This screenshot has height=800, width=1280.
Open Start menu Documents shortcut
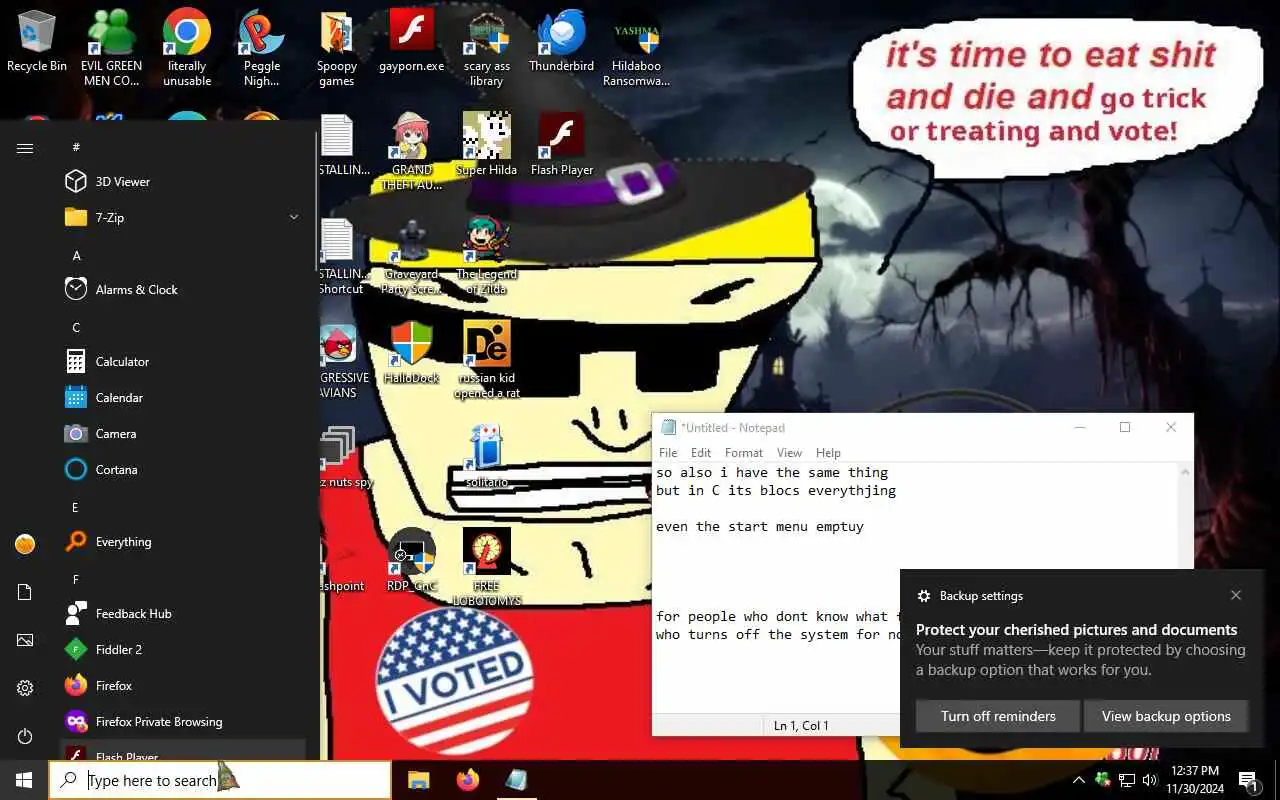pos(25,592)
